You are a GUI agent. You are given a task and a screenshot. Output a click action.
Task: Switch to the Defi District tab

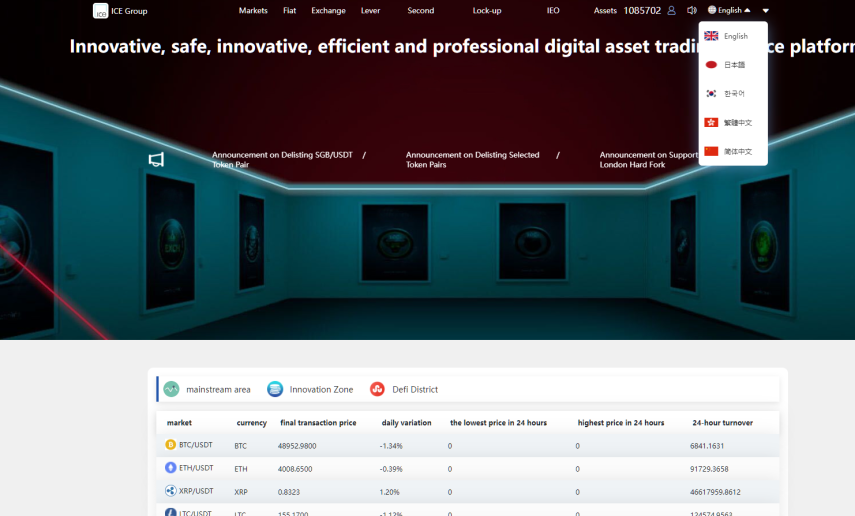point(404,389)
